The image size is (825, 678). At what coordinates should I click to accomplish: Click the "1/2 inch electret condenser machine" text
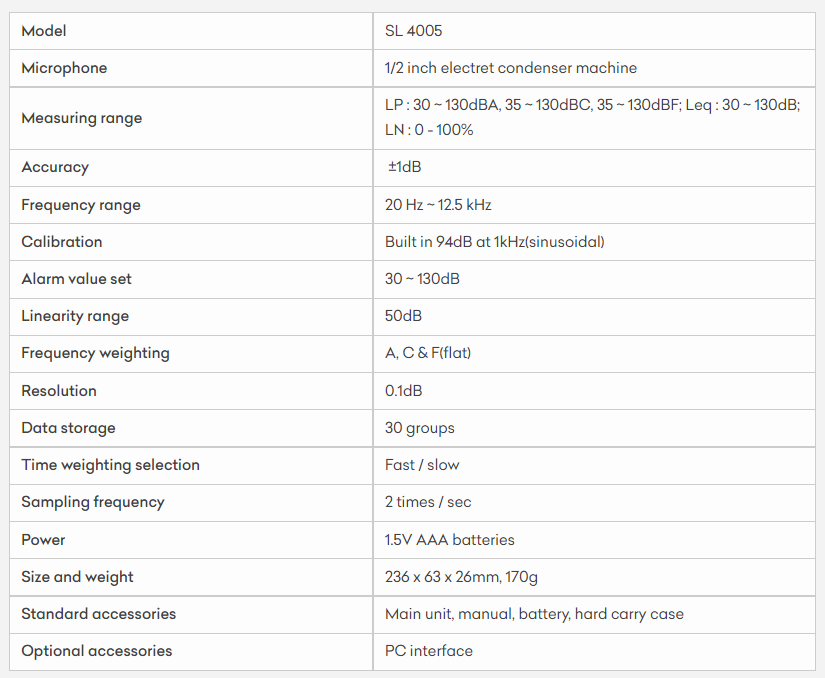[x=510, y=68]
